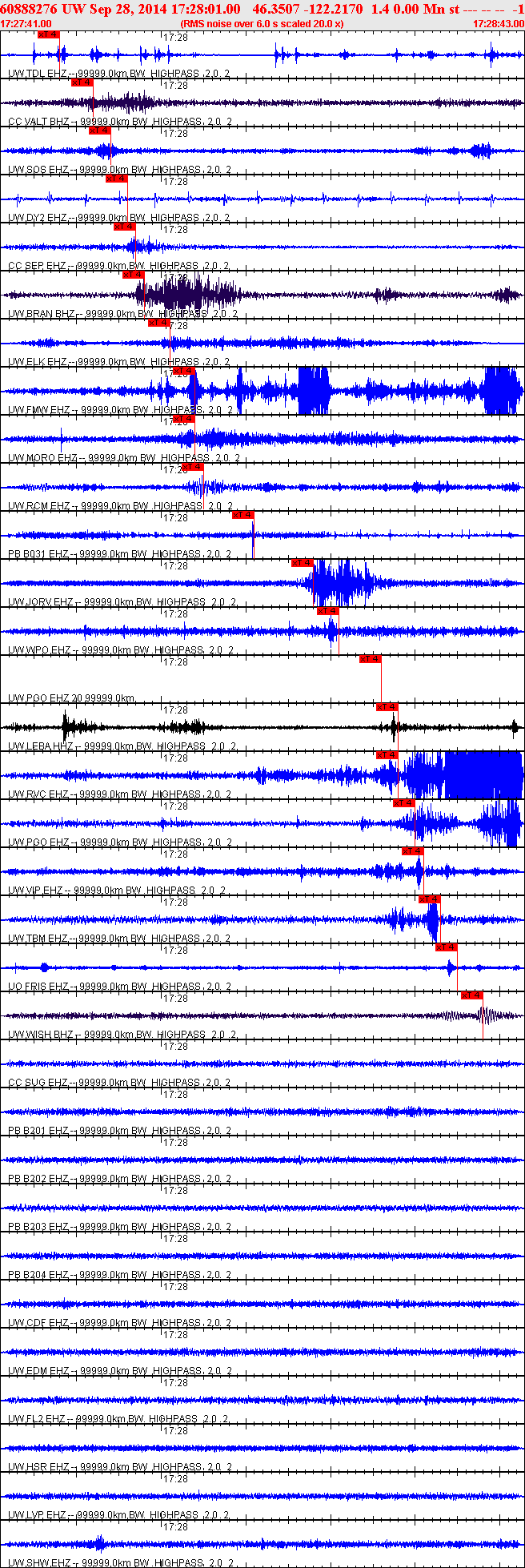
Task: Click the pick marker on PB.B031 trace
Action: click(x=242, y=515)
